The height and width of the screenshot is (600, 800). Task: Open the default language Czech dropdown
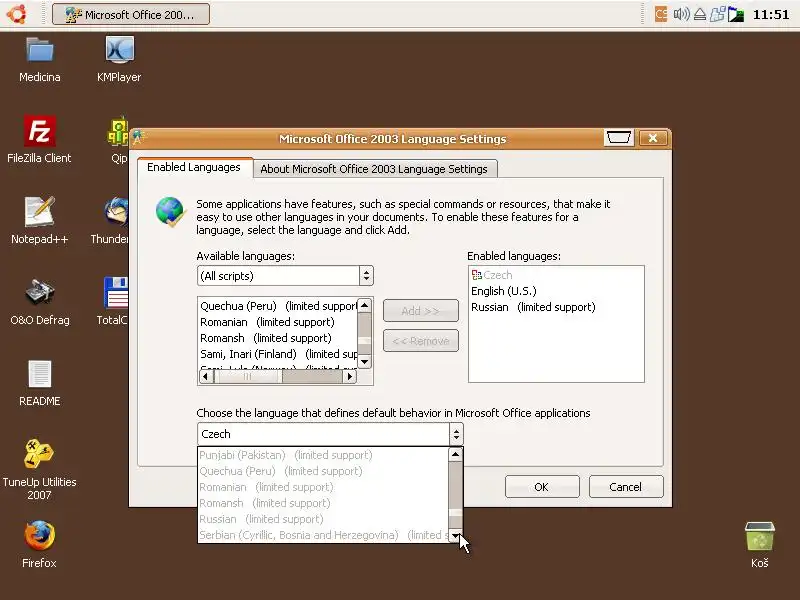pyautogui.click(x=330, y=434)
